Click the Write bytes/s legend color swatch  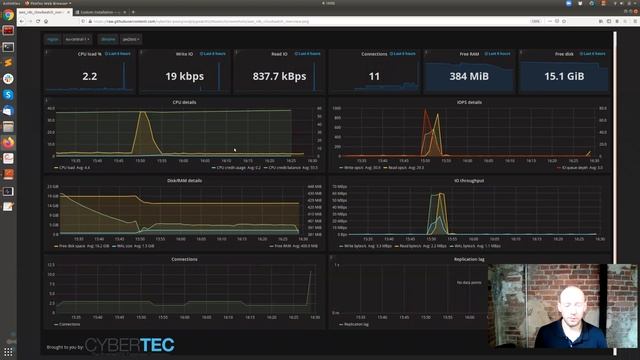(341, 246)
